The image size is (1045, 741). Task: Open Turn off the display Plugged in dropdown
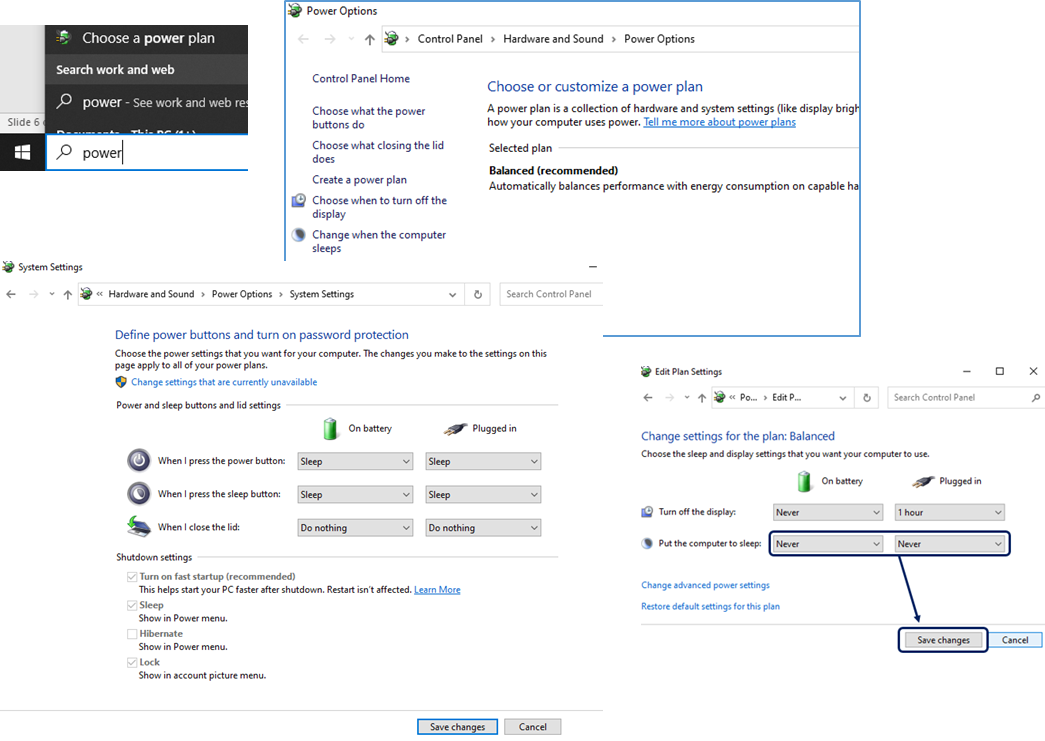point(949,512)
